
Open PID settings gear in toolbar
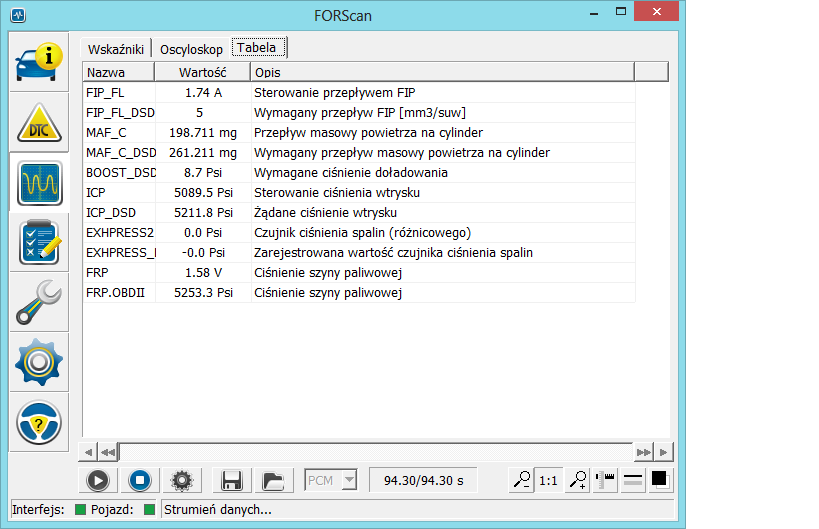click(181, 480)
